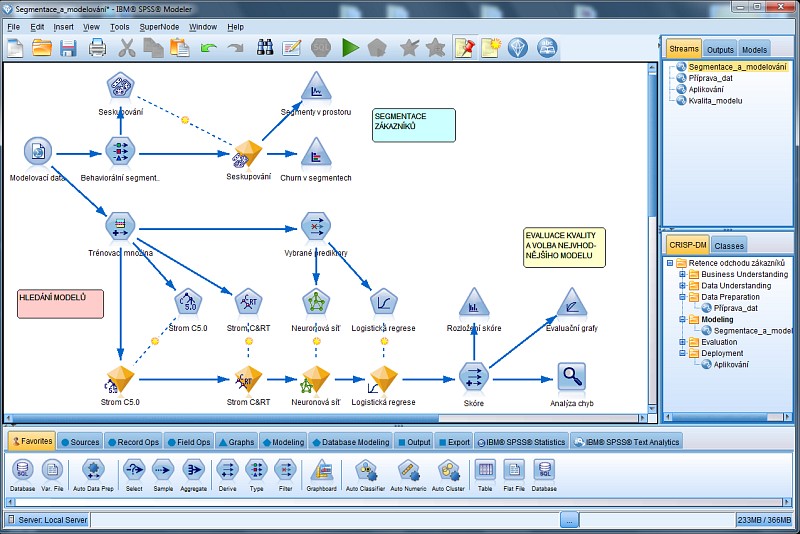Open the Modeling palette tab
Viewport: 800px width, 534px height.
pos(283,442)
